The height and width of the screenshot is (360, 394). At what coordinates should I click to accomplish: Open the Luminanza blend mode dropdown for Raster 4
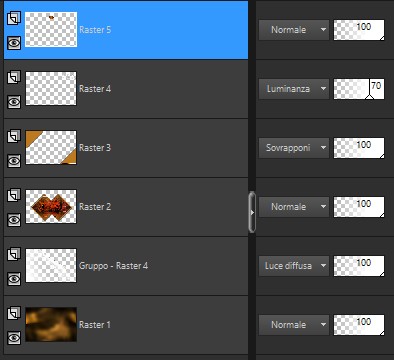(294, 89)
